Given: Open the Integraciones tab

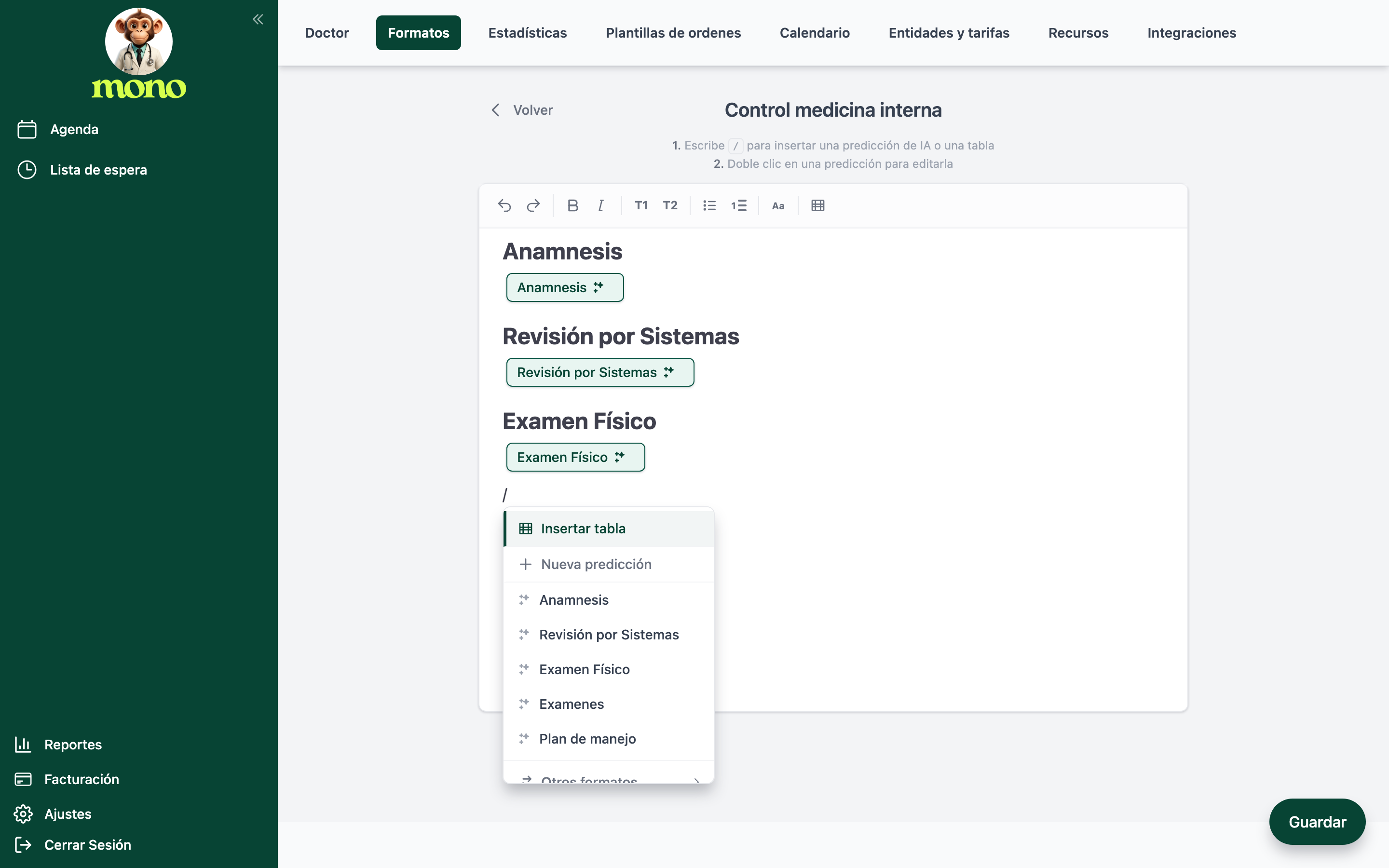Looking at the screenshot, I should 1192,33.
